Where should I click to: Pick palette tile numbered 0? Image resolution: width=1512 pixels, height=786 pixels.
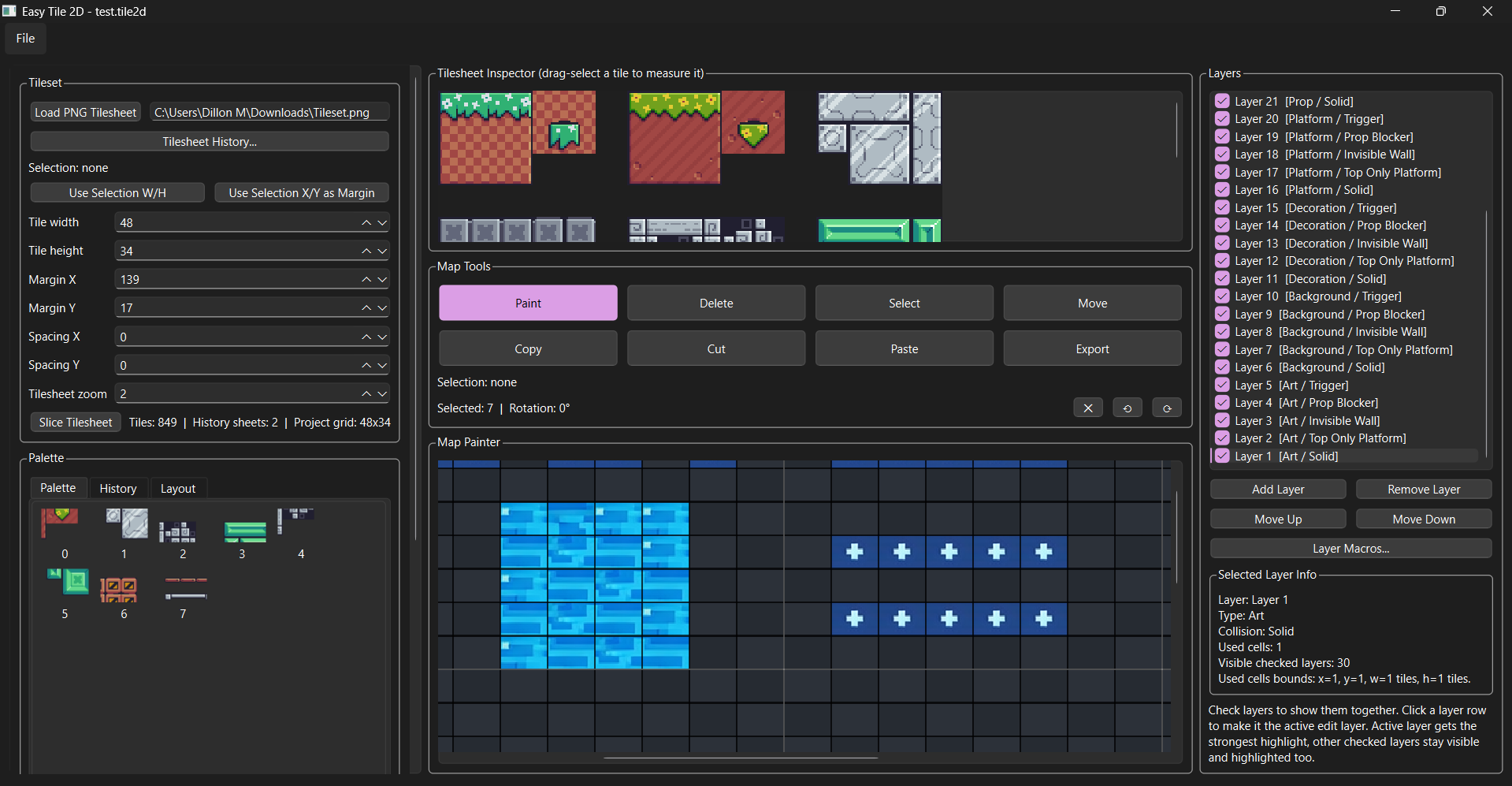(x=61, y=523)
